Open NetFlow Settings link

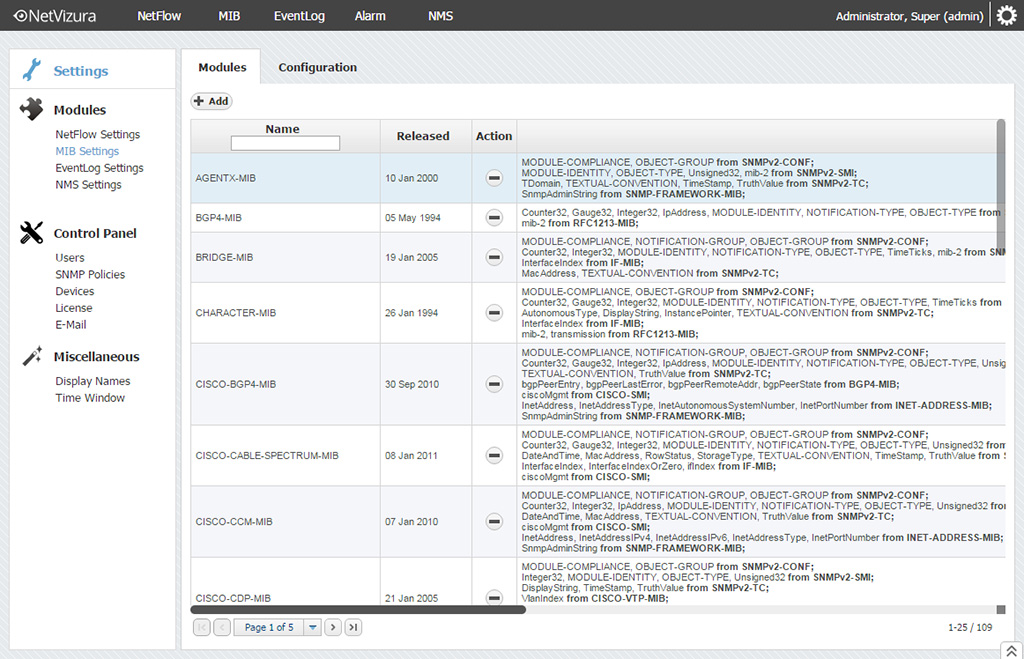(97, 134)
